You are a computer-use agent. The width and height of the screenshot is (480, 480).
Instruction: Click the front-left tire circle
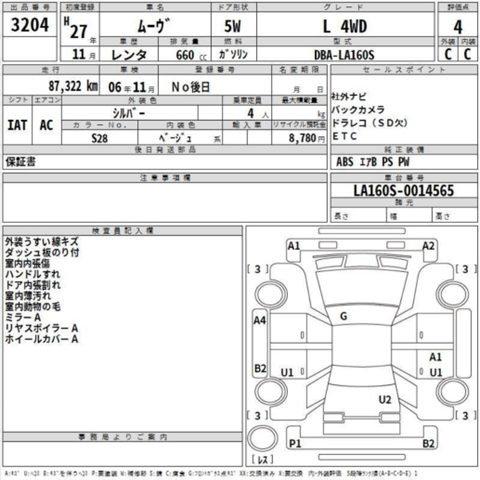271,294
